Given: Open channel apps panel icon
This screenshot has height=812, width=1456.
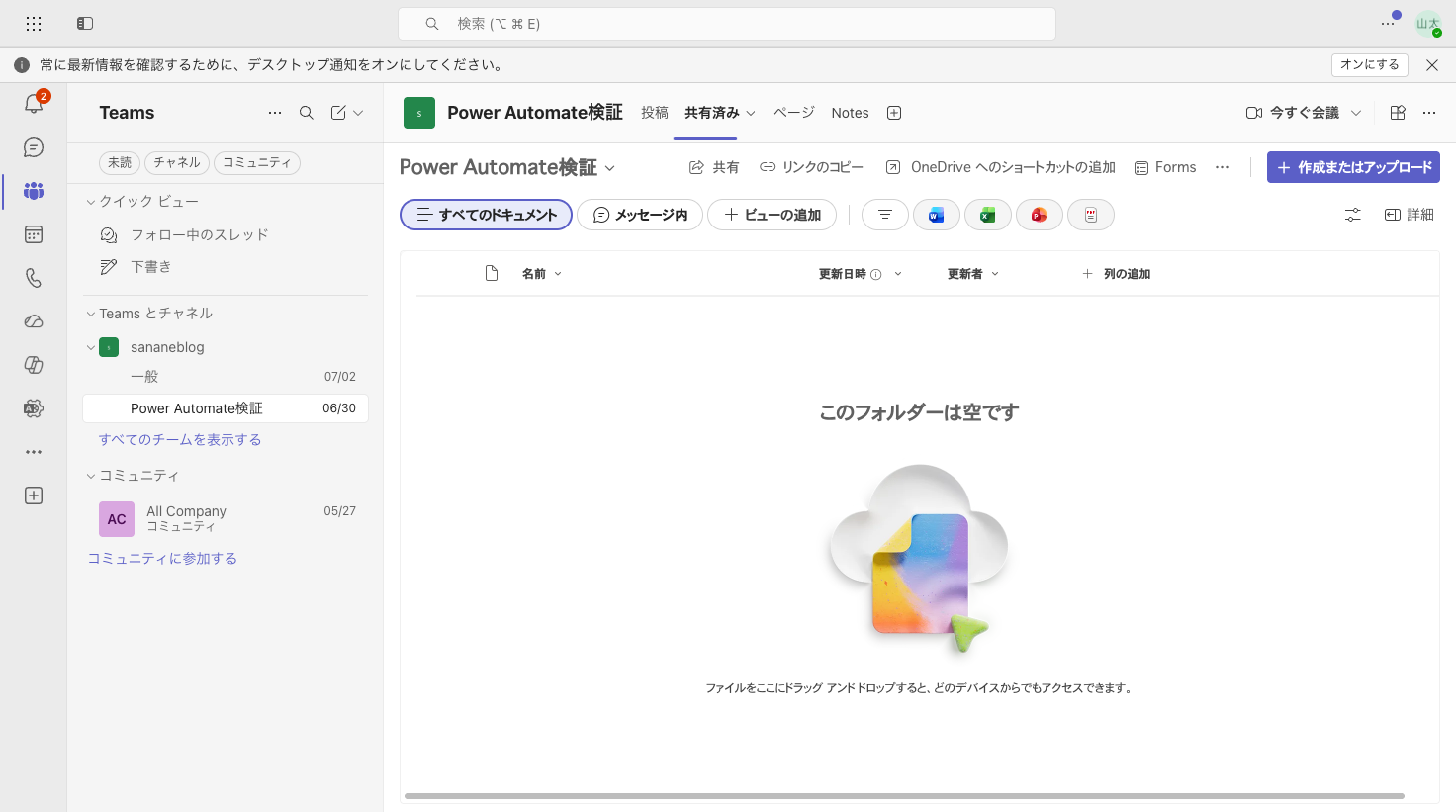Looking at the screenshot, I should pyautogui.click(x=1398, y=113).
